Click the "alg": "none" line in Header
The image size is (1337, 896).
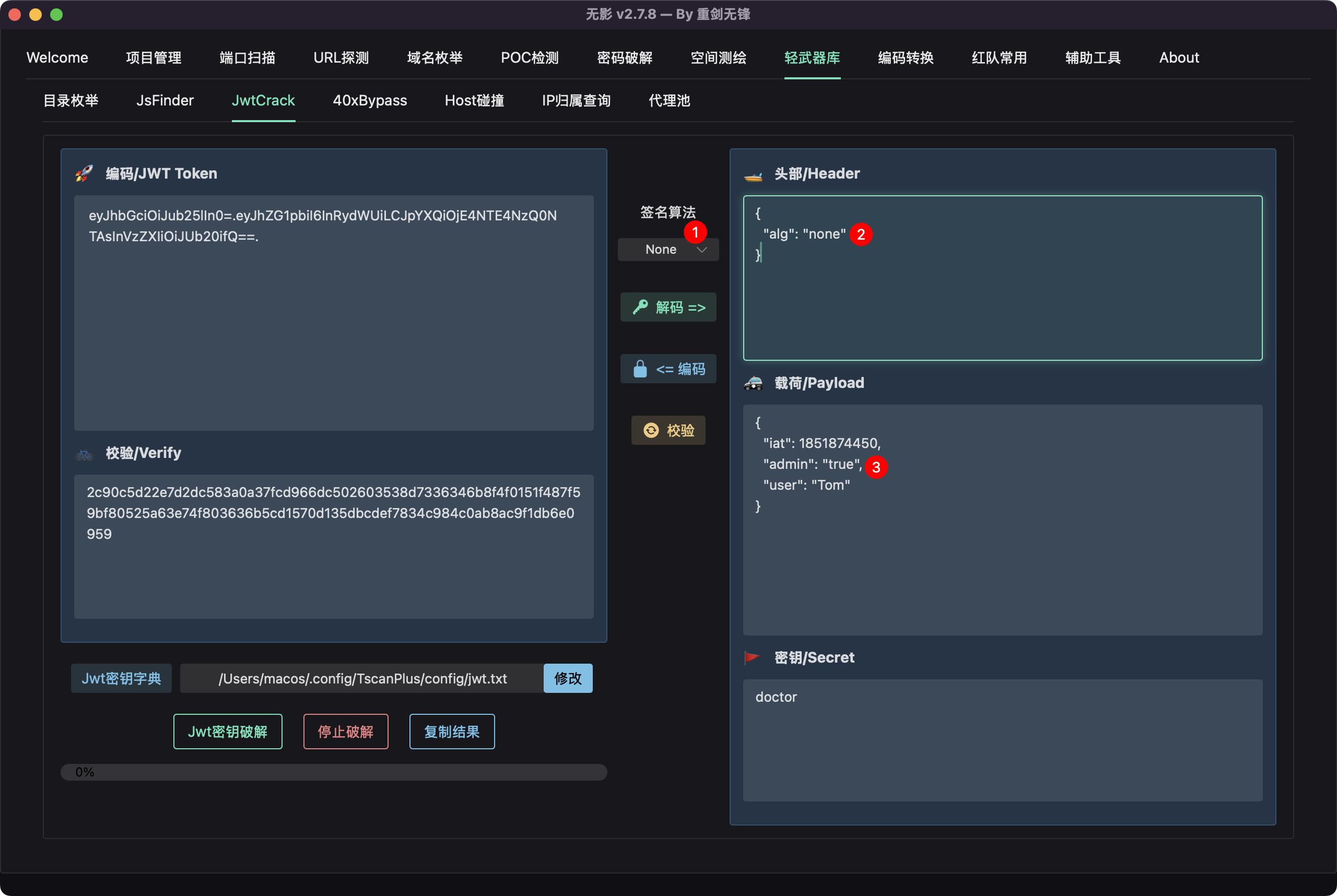point(805,234)
